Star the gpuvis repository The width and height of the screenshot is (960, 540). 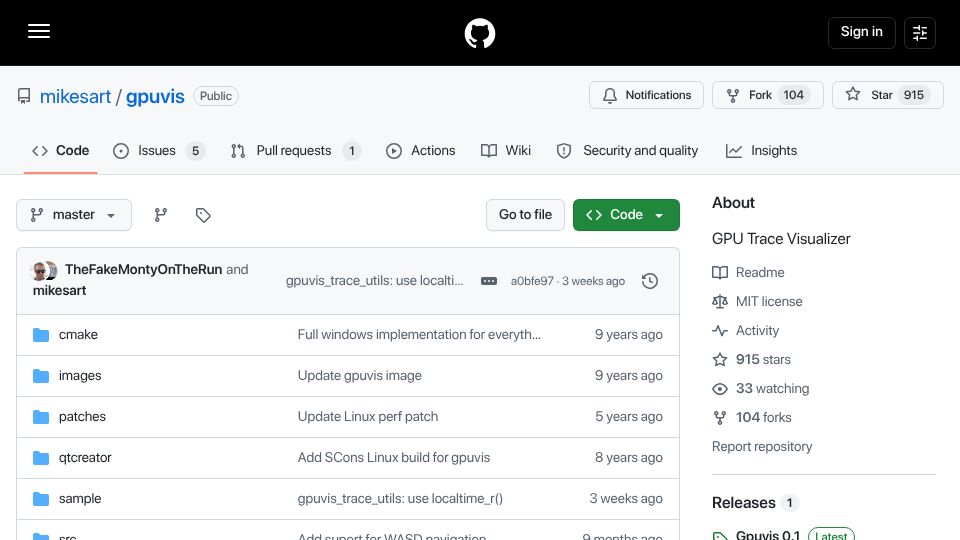(x=888, y=95)
